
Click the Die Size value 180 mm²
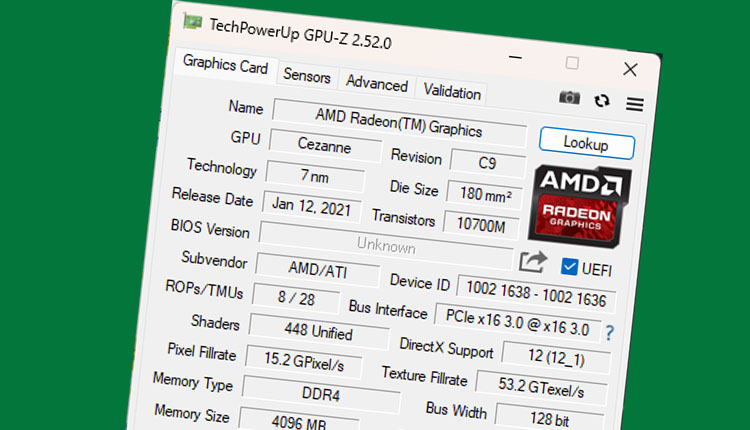click(x=485, y=195)
